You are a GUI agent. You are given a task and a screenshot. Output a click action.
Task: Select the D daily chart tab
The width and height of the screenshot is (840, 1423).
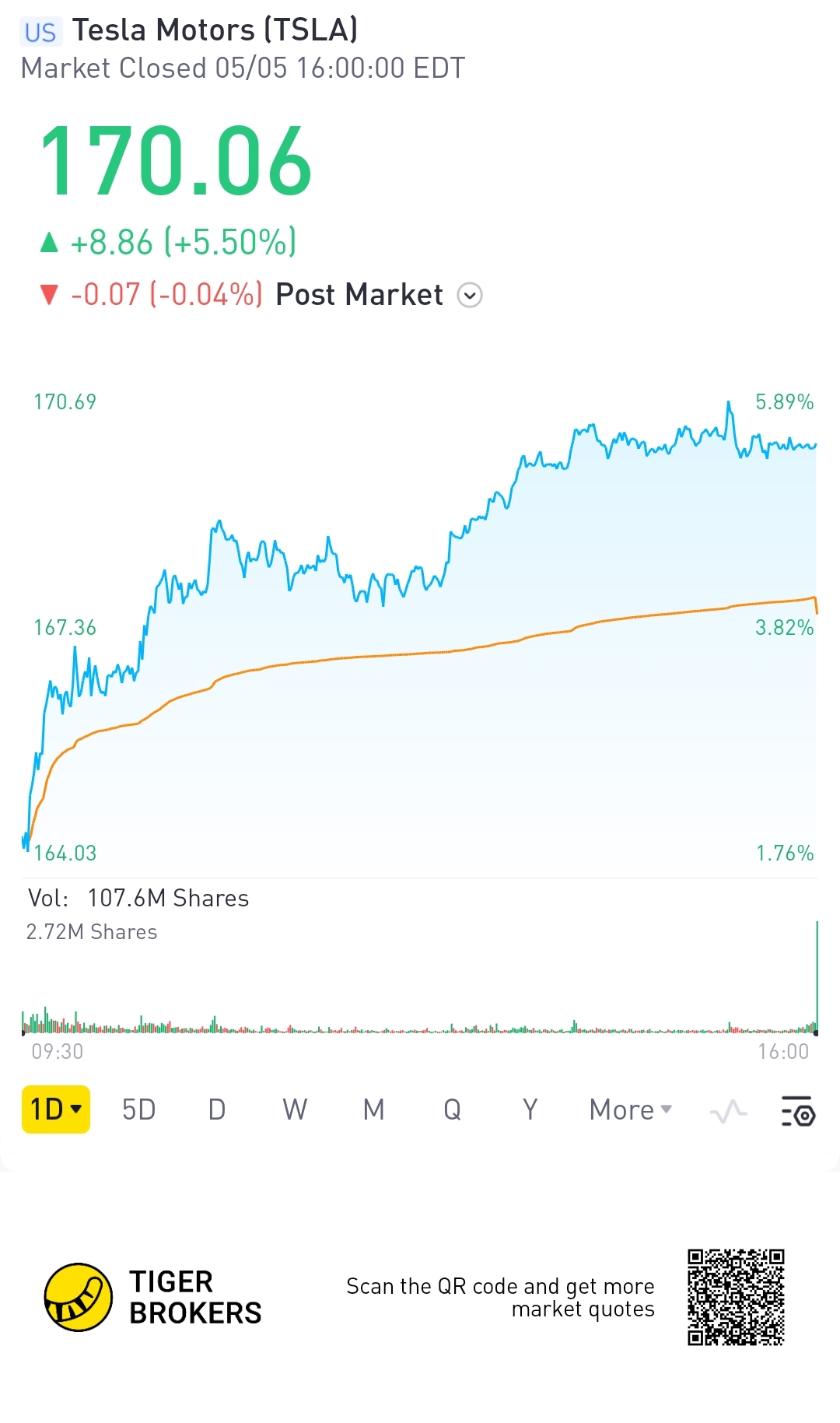pyautogui.click(x=217, y=1109)
